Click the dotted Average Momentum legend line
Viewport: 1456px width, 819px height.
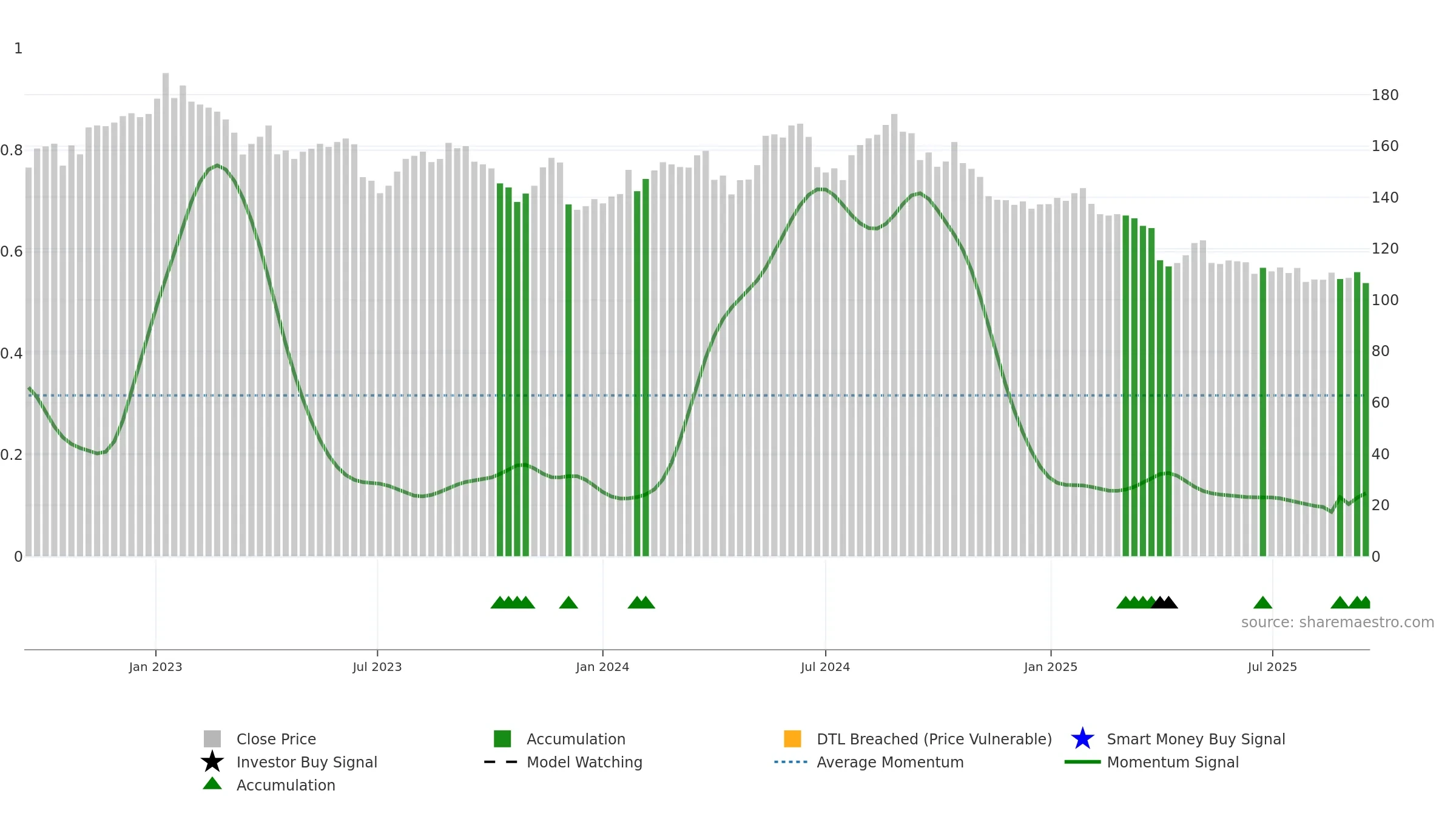coord(790,762)
